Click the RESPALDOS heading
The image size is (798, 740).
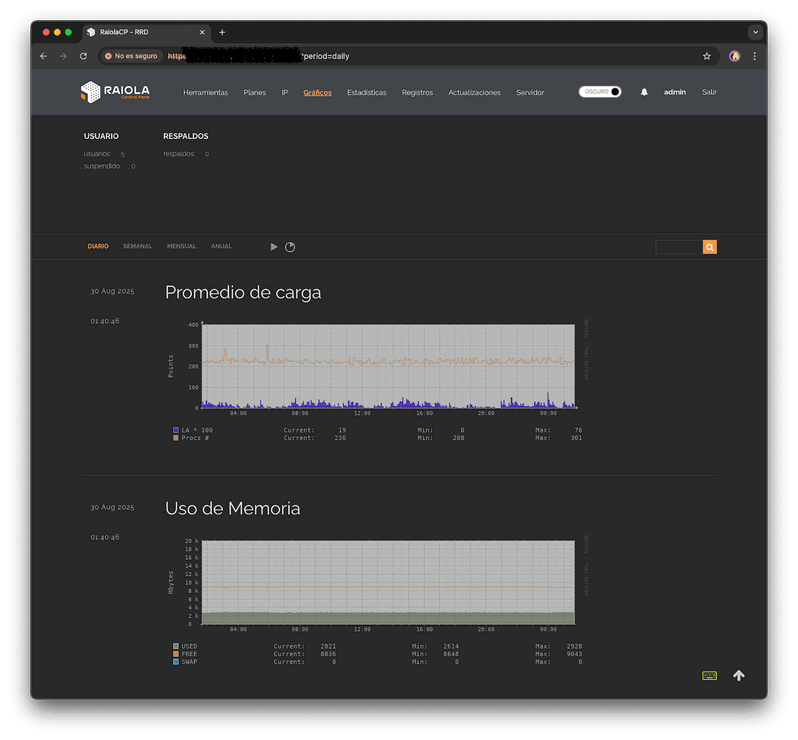point(186,136)
